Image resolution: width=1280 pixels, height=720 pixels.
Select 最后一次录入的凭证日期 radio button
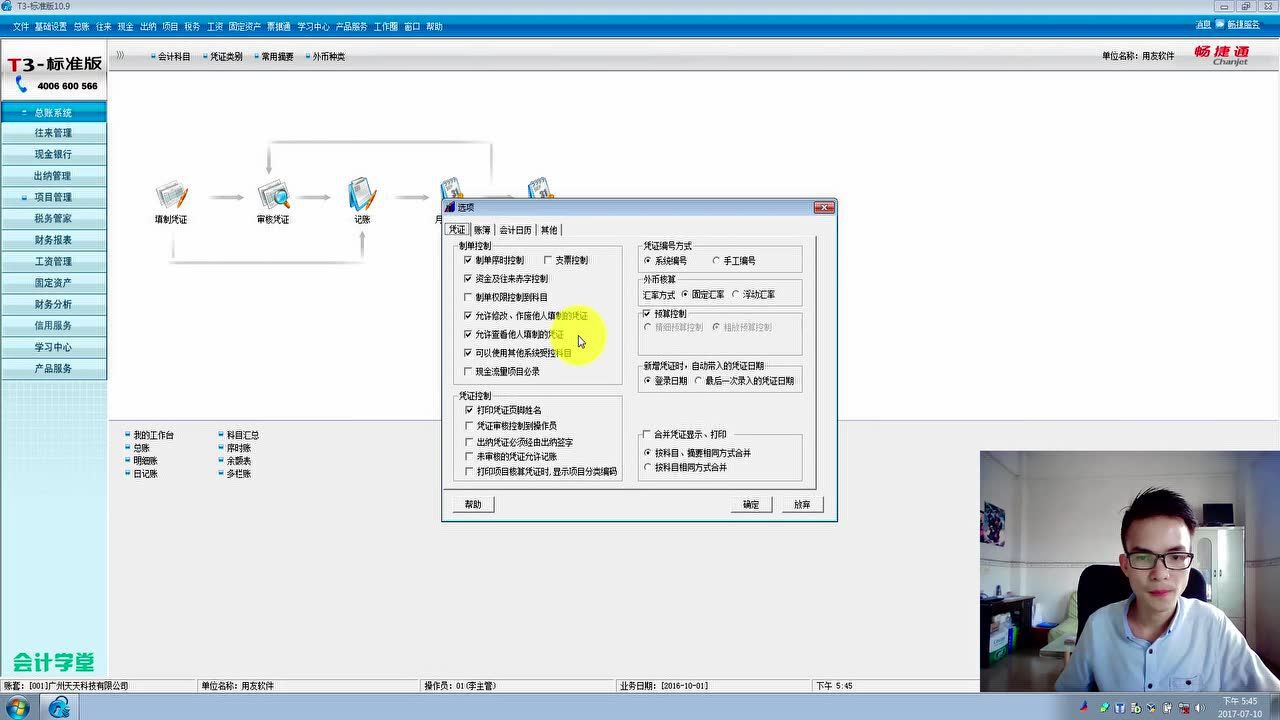pyautogui.click(x=698, y=381)
